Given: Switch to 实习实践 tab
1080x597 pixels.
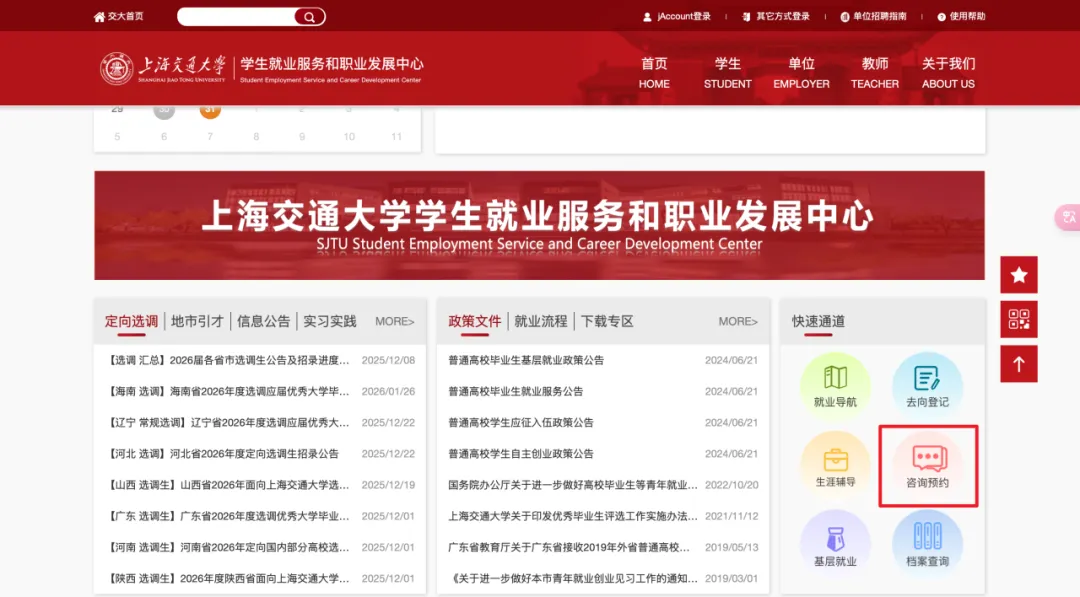Looking at the screenshot, I should (x=329, y=321).
